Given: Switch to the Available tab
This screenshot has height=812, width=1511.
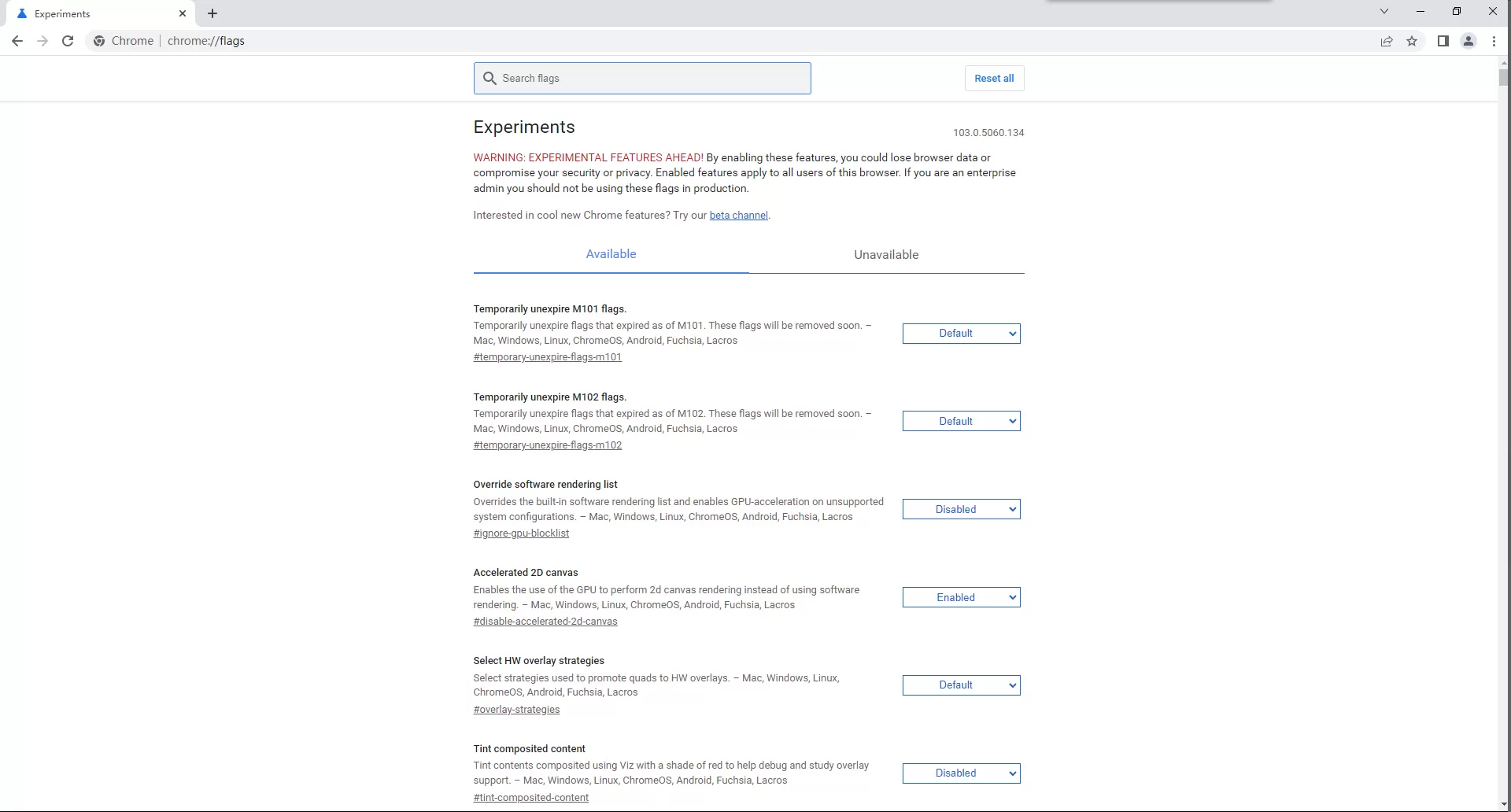Looking at the screenshot, I should [x=611, y=254].
